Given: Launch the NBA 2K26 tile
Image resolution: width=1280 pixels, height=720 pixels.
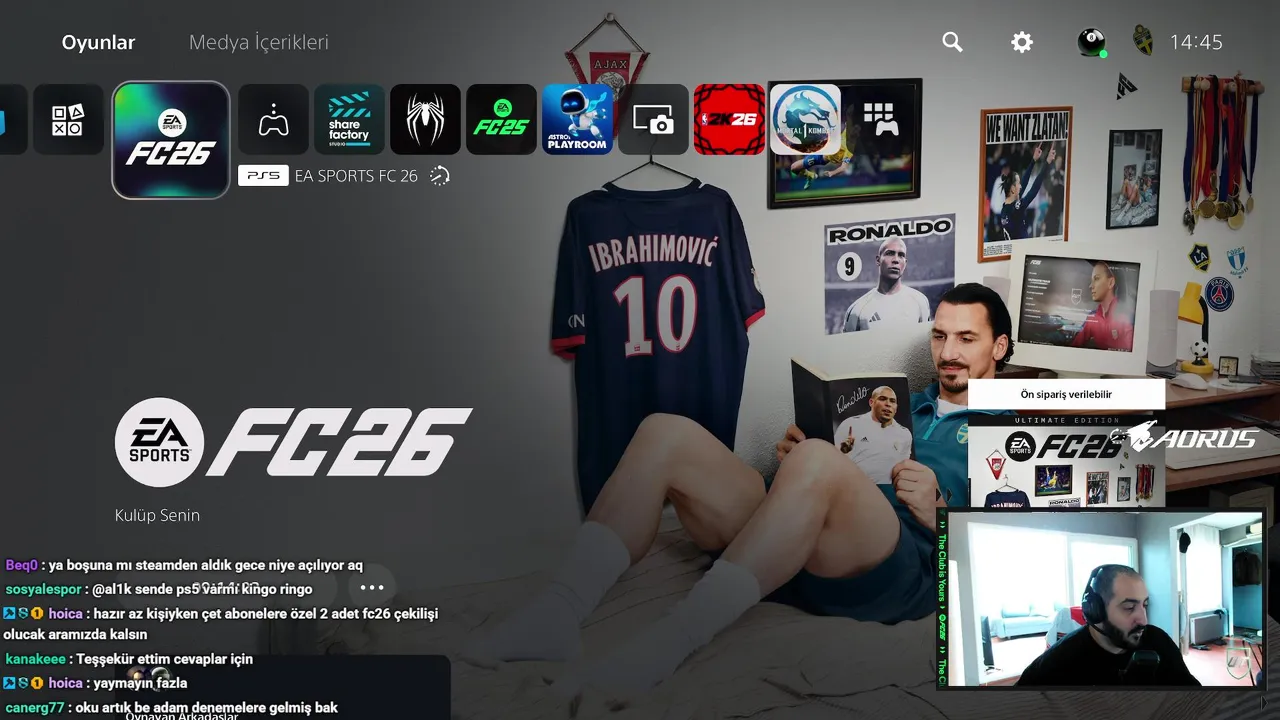Looking at the screenshot, I should pos(729,119).
